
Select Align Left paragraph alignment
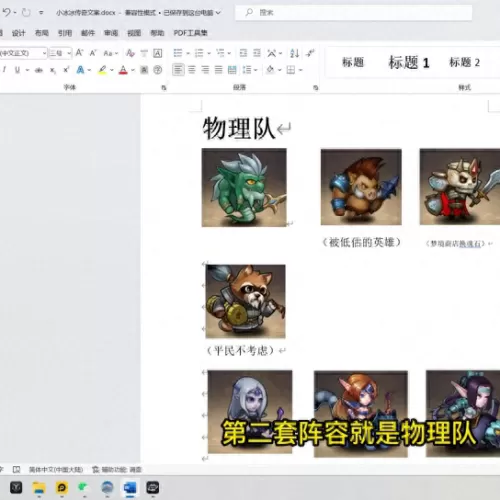pos(178,70)
